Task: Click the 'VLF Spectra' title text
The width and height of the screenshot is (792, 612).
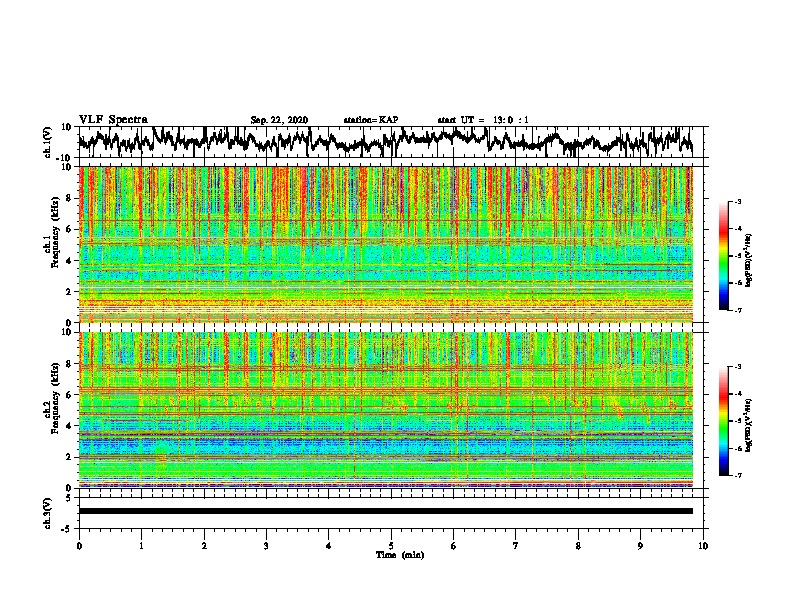Action: [x=113, y=120]
